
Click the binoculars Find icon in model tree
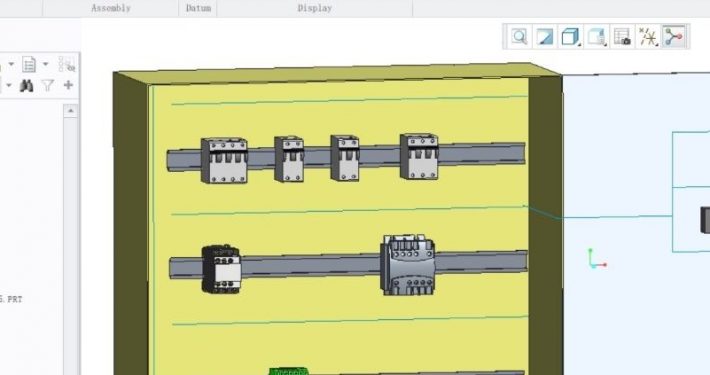[x=26, y=85]
